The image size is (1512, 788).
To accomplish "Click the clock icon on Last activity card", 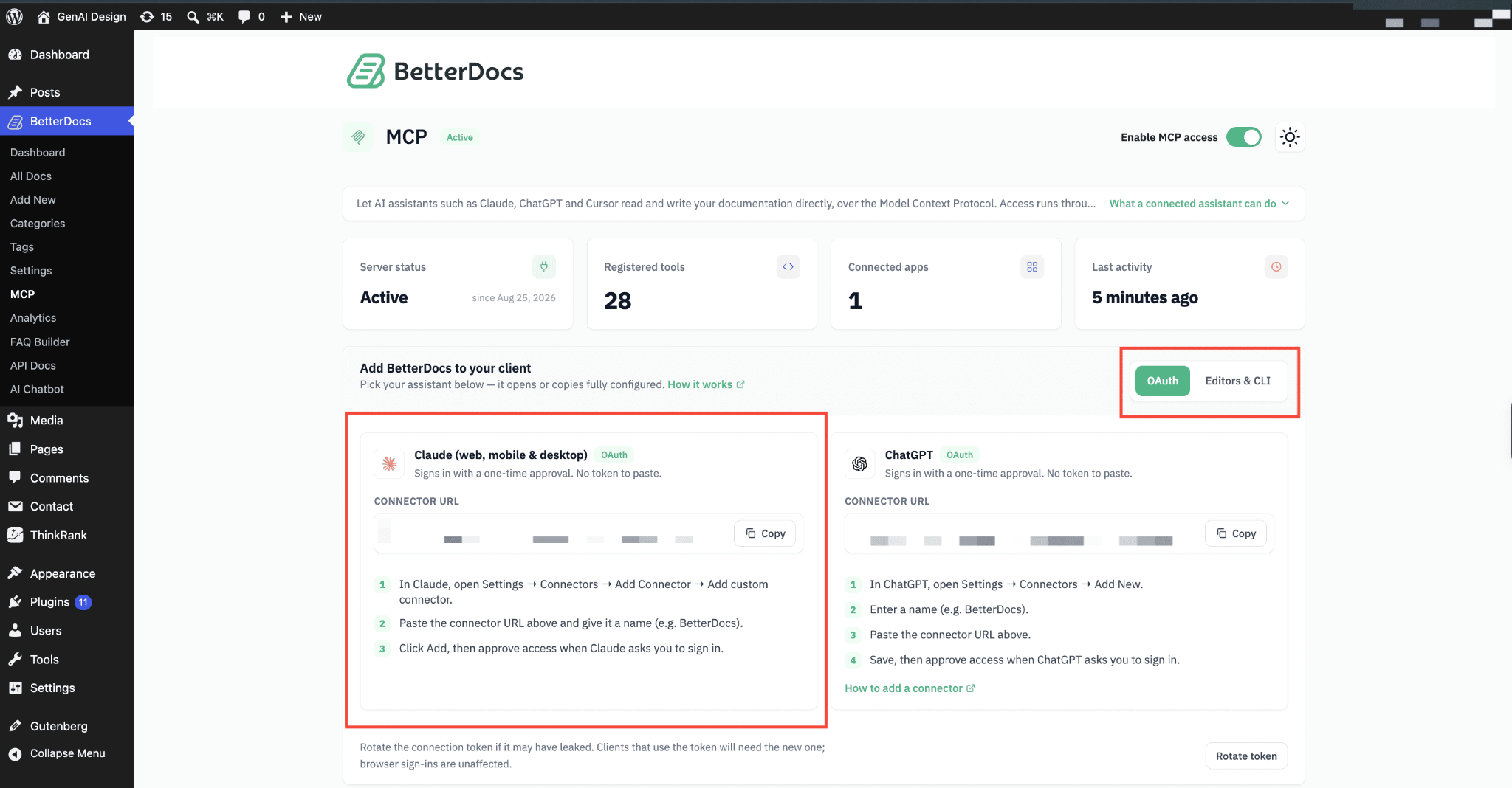I will coord(1276,266).
